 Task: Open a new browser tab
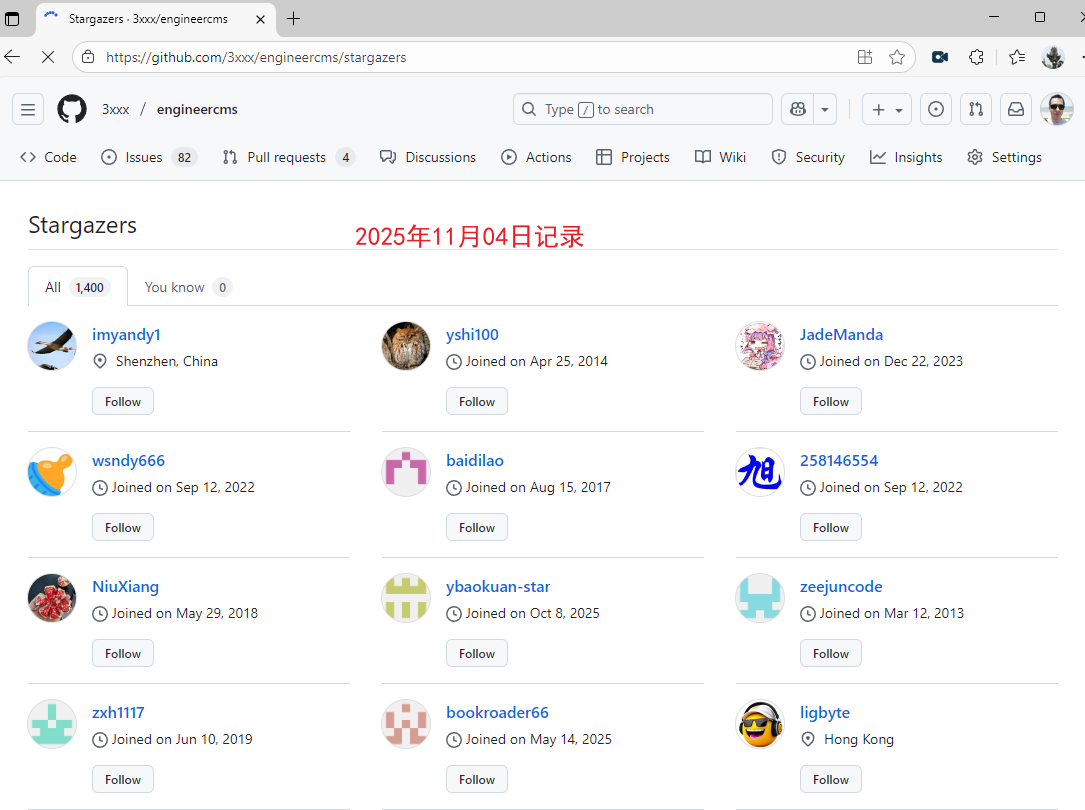point(293,18)
